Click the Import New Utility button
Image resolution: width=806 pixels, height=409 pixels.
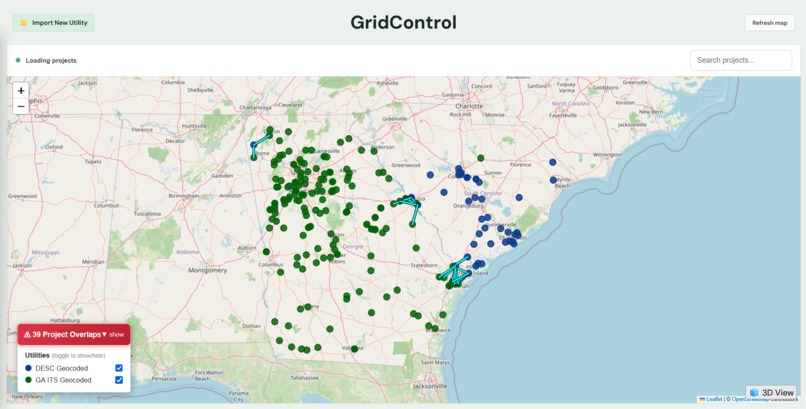[53, 23]
